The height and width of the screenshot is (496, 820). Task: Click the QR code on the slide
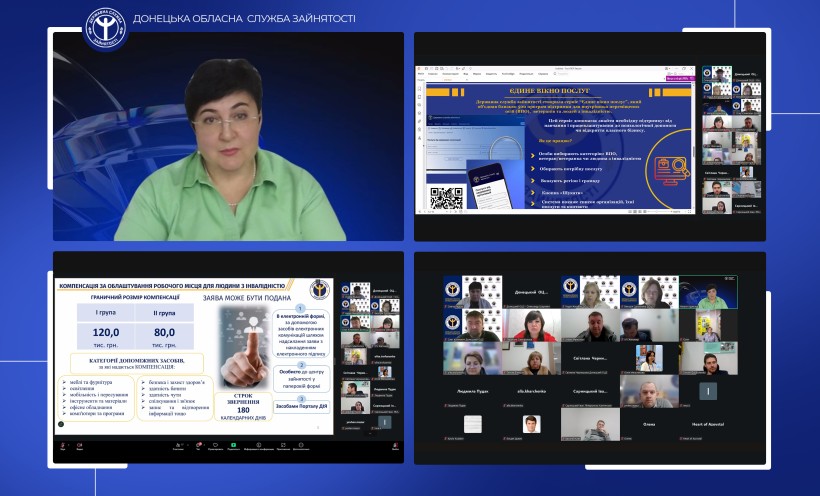pyautogui.click(x=446, y=196)
